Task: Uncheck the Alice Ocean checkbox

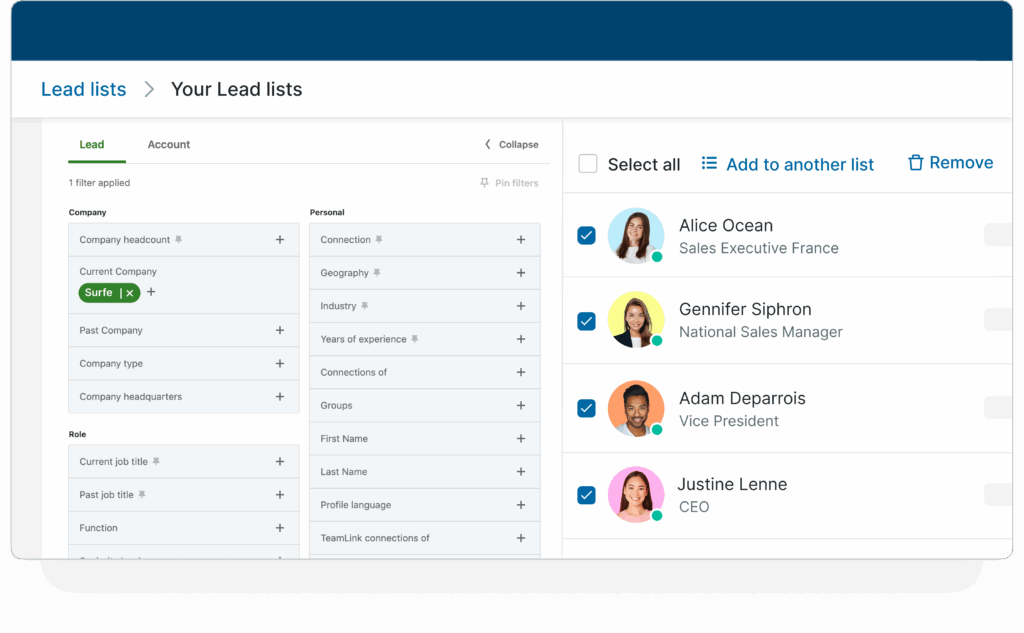Action: tap(587, 235)
